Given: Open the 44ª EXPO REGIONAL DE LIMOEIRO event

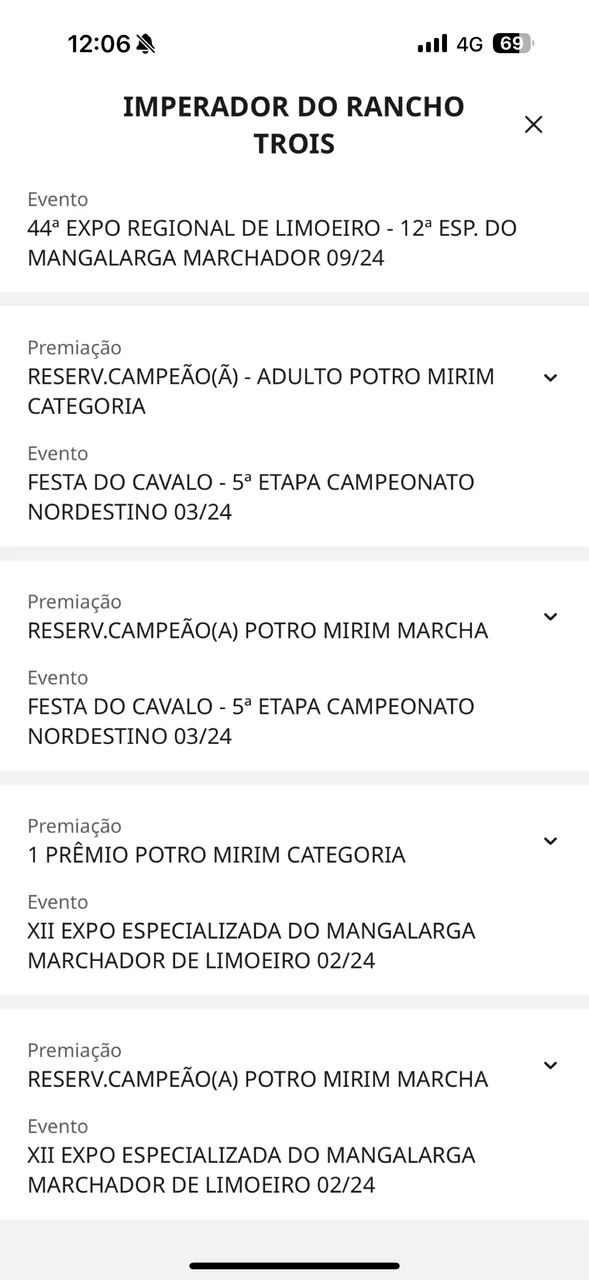Looking at the screenshot, I should [271, 242].
